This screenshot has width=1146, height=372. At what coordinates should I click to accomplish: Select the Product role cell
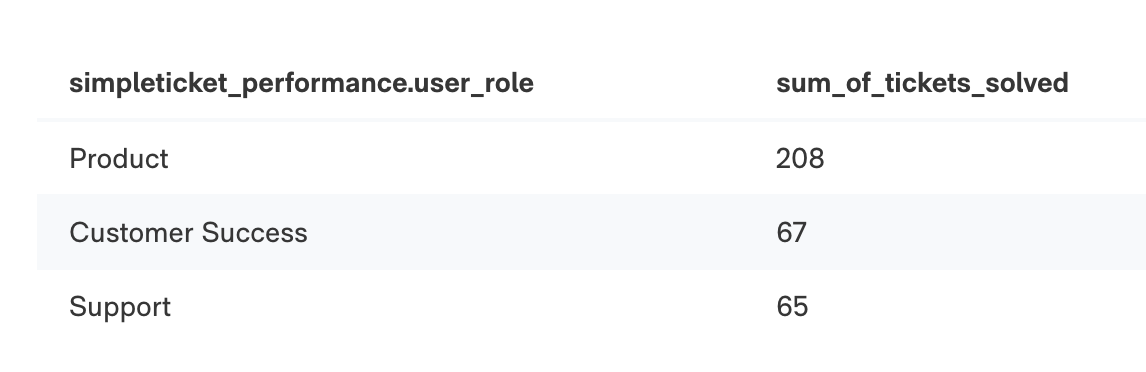118,159
